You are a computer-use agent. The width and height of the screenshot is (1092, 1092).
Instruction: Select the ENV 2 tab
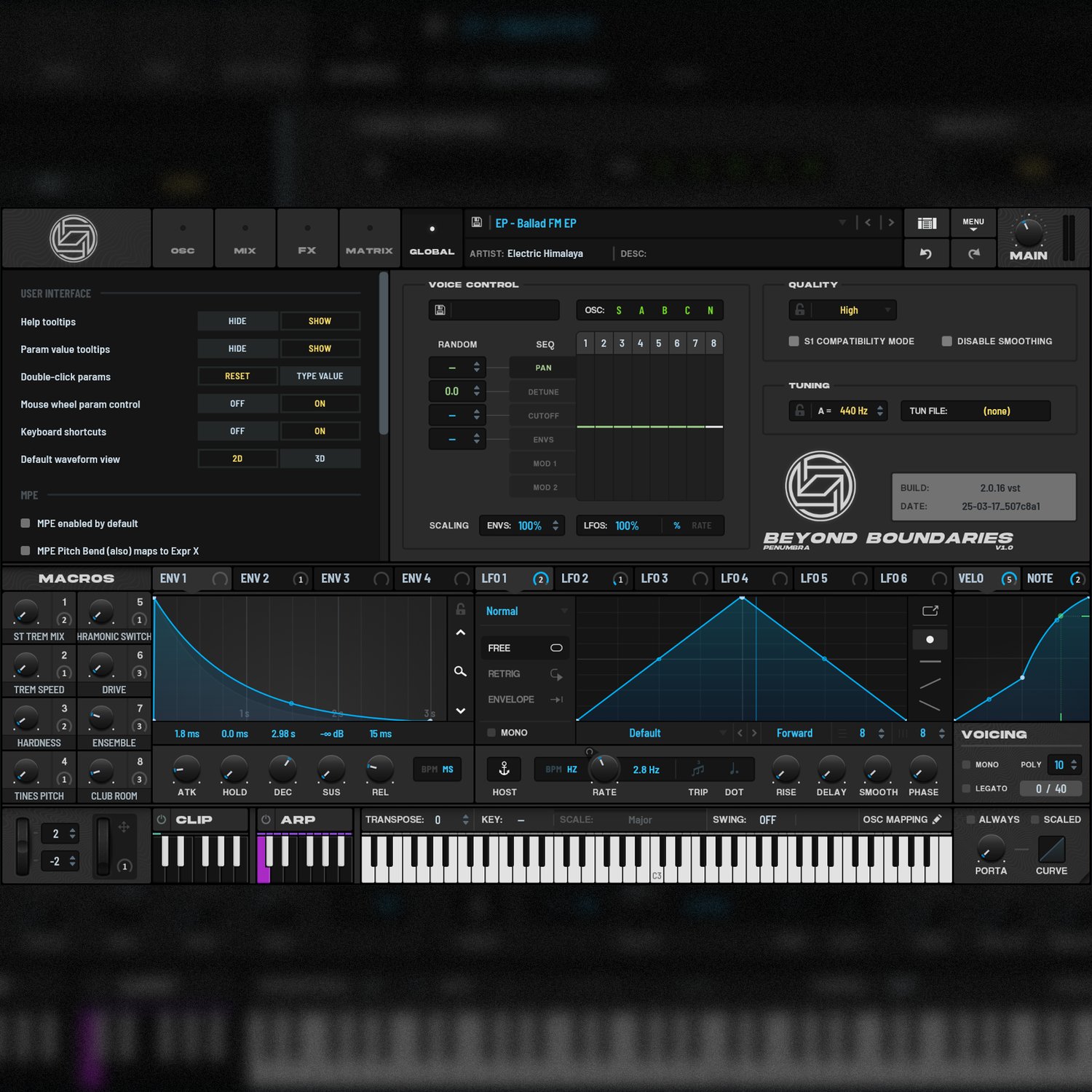(x=273, y=578)
